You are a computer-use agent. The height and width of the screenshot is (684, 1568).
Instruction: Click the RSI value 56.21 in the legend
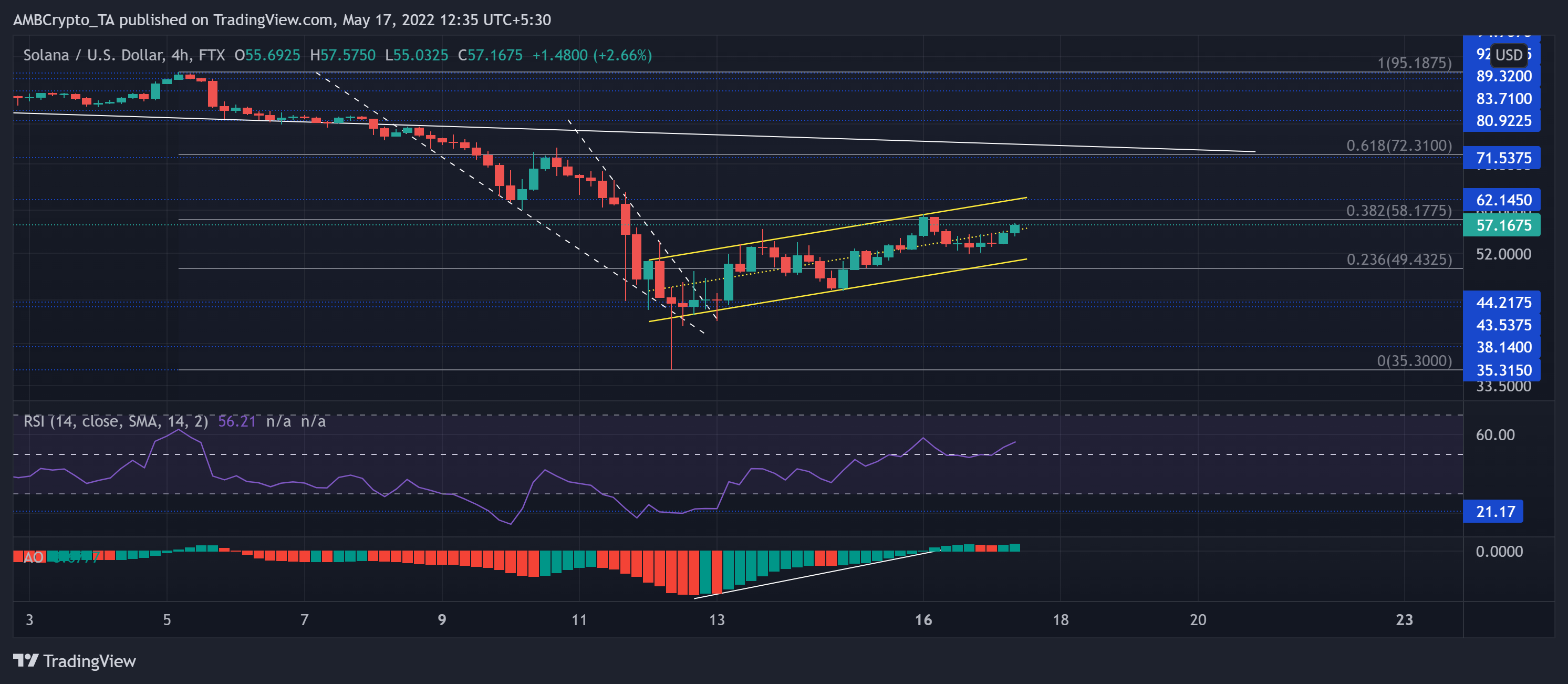[x=237, y=421]
